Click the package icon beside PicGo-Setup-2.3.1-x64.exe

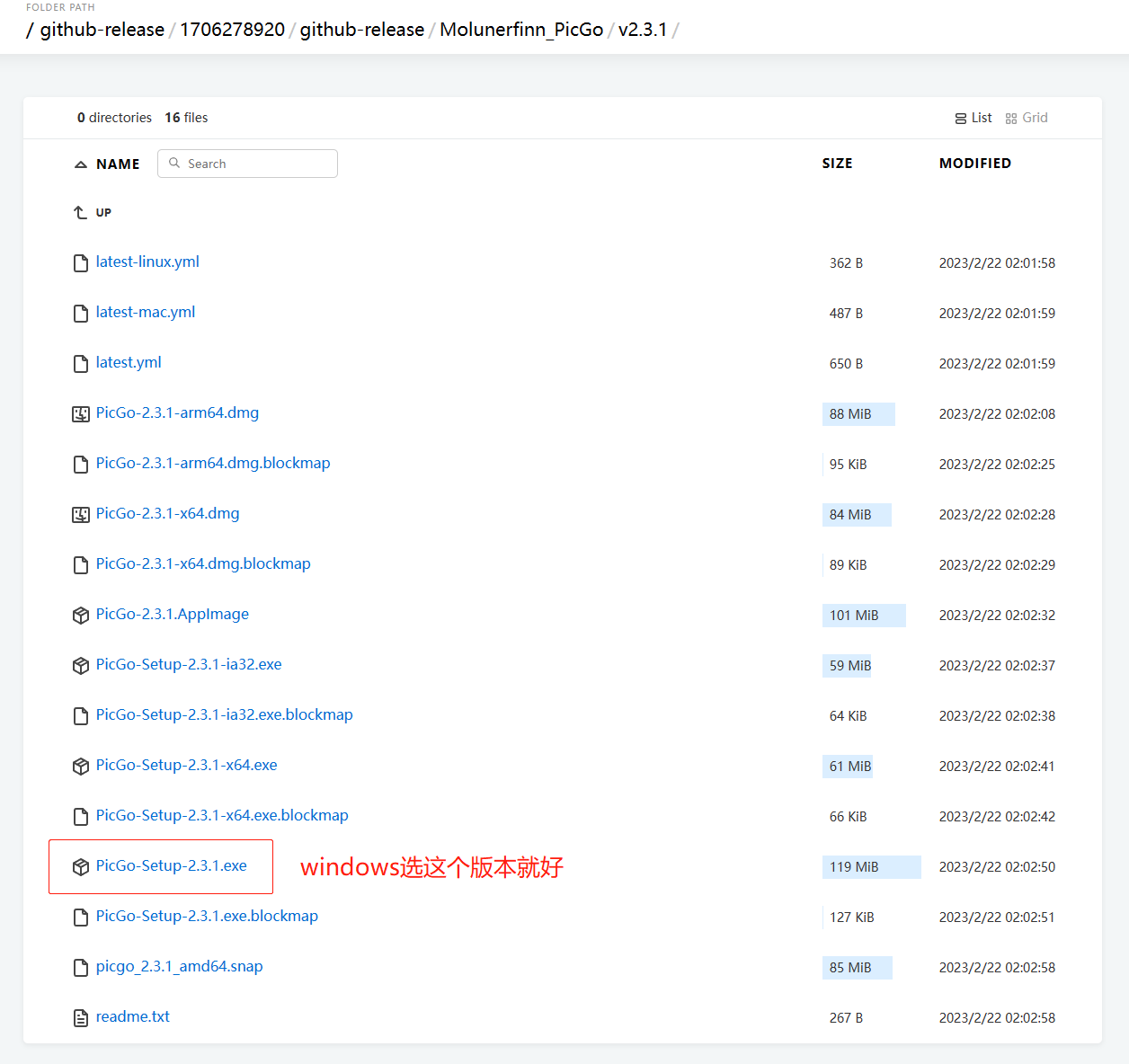[x=81, y=767]
